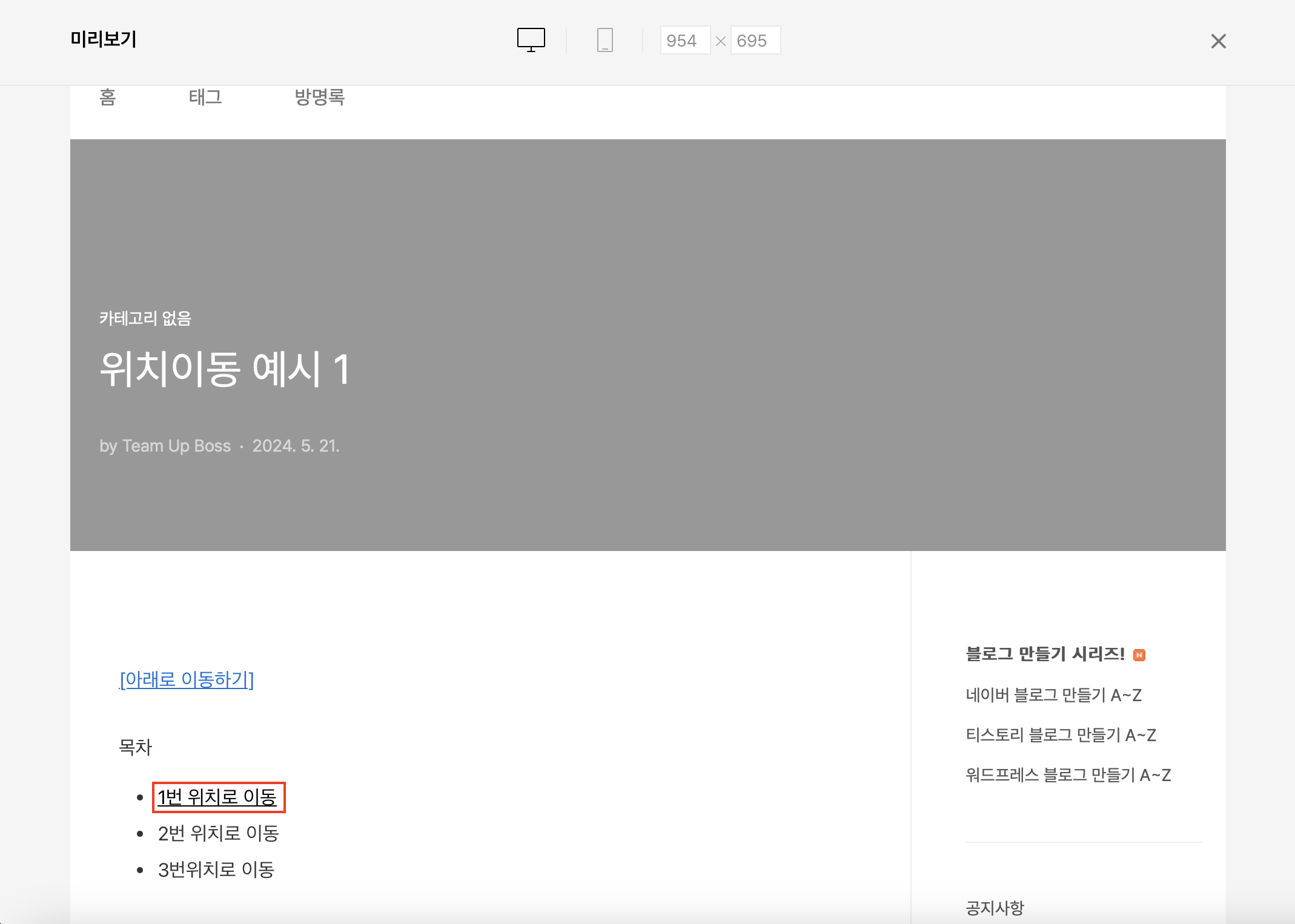Open the 태그 menu item
This screenshot has height=924, width=1295.
[x=205, y=97]
